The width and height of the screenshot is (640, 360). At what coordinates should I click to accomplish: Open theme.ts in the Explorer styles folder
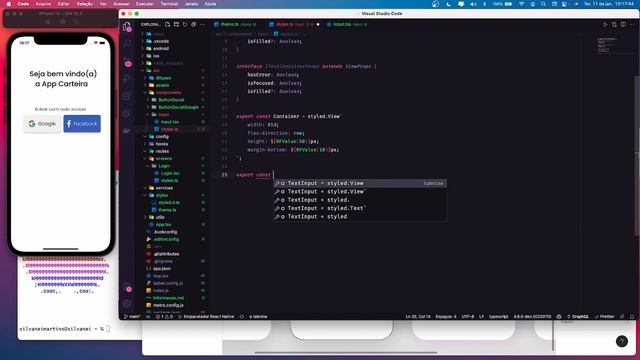[x=167, y=210]
